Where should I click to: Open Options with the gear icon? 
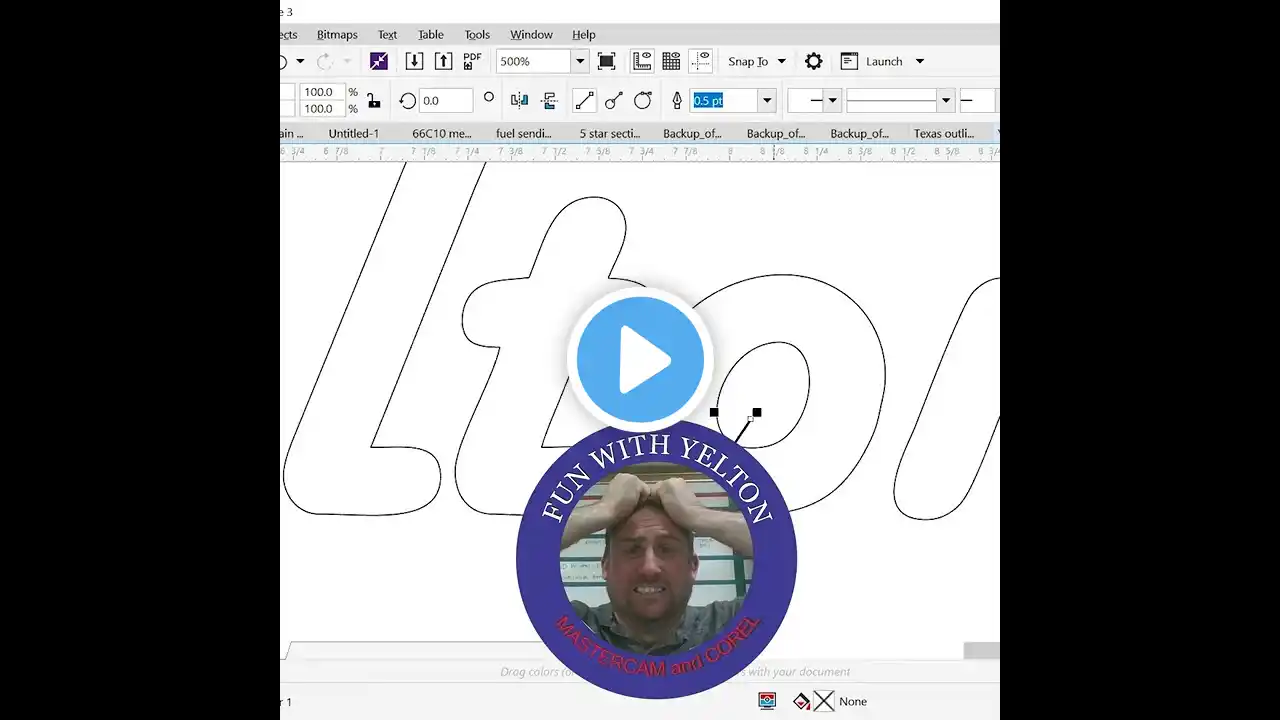(814, 61)
